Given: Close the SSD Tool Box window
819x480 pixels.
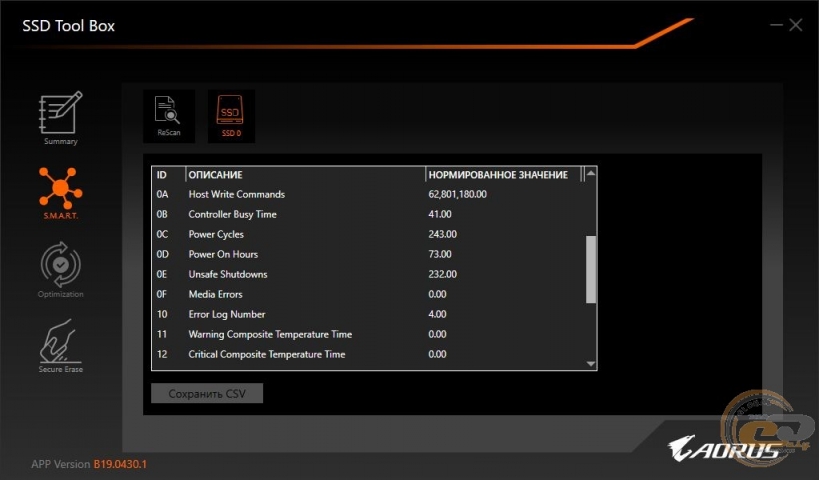Looking at the screenshot, I should [x=795, y=25].
